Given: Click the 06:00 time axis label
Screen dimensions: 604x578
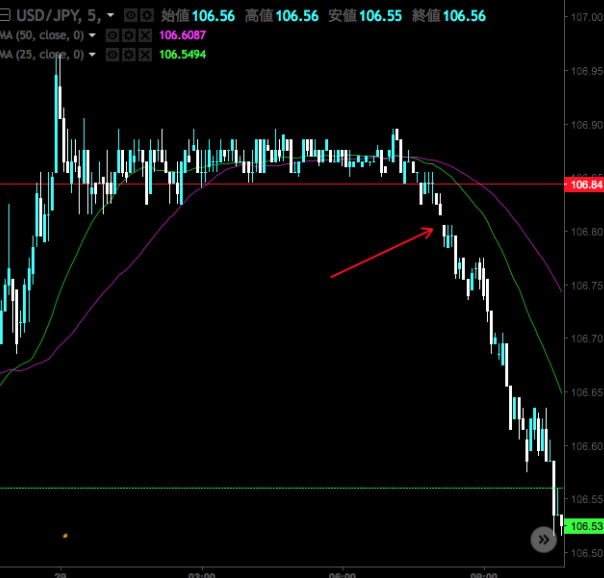Looking at the screenshot, I should tap(342, 575).
